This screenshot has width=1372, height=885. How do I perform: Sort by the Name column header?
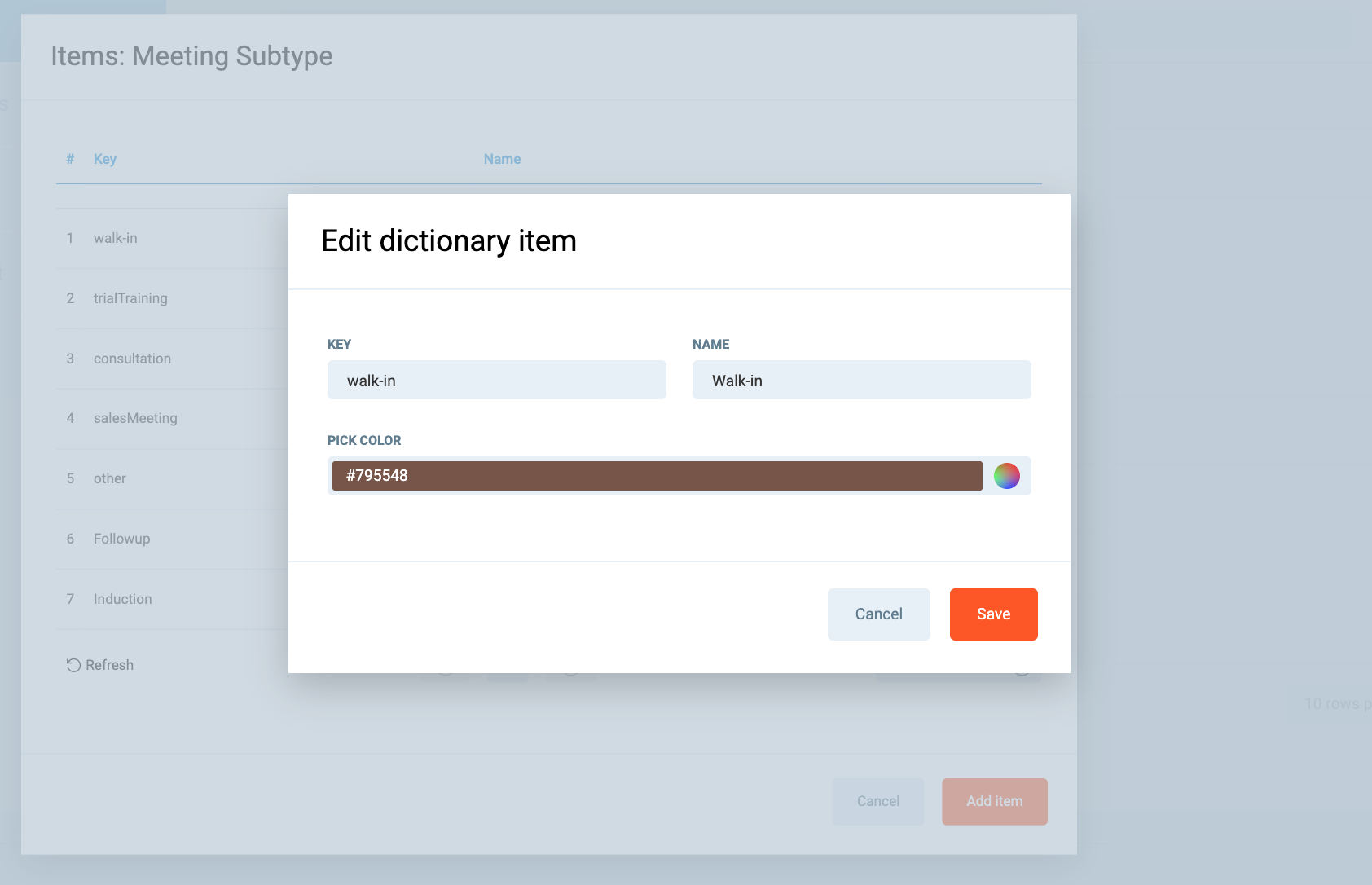click(x=502, y=159)
